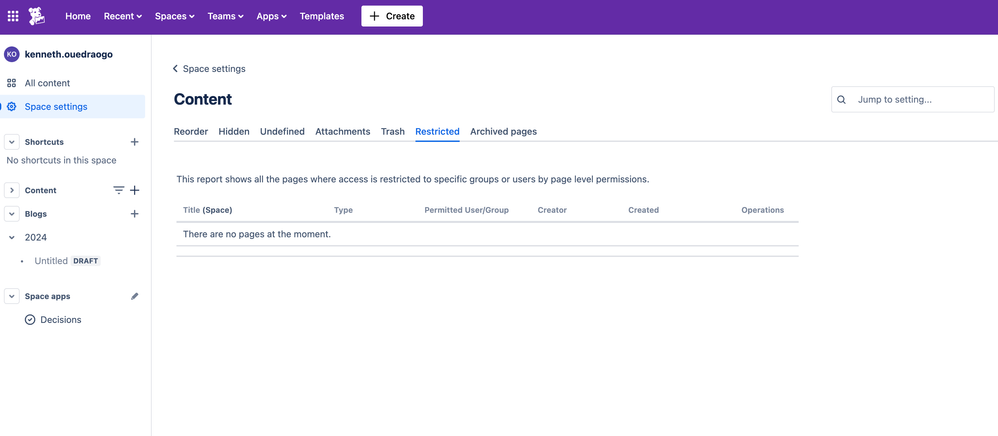Screen dimensions: 998x436
Task: Click the Create button
Action: [392, 16]
